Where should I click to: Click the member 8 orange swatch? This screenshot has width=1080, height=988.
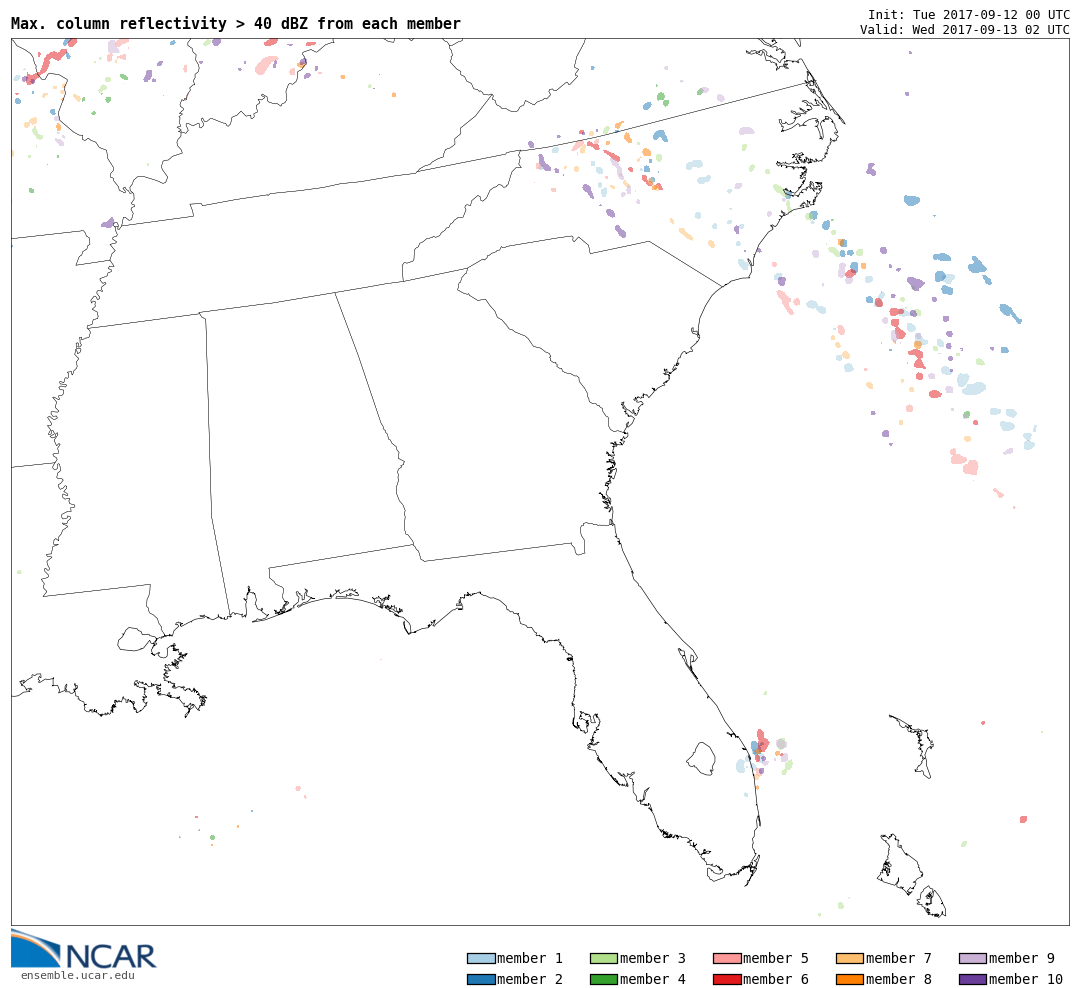click(x=850, y=979)
